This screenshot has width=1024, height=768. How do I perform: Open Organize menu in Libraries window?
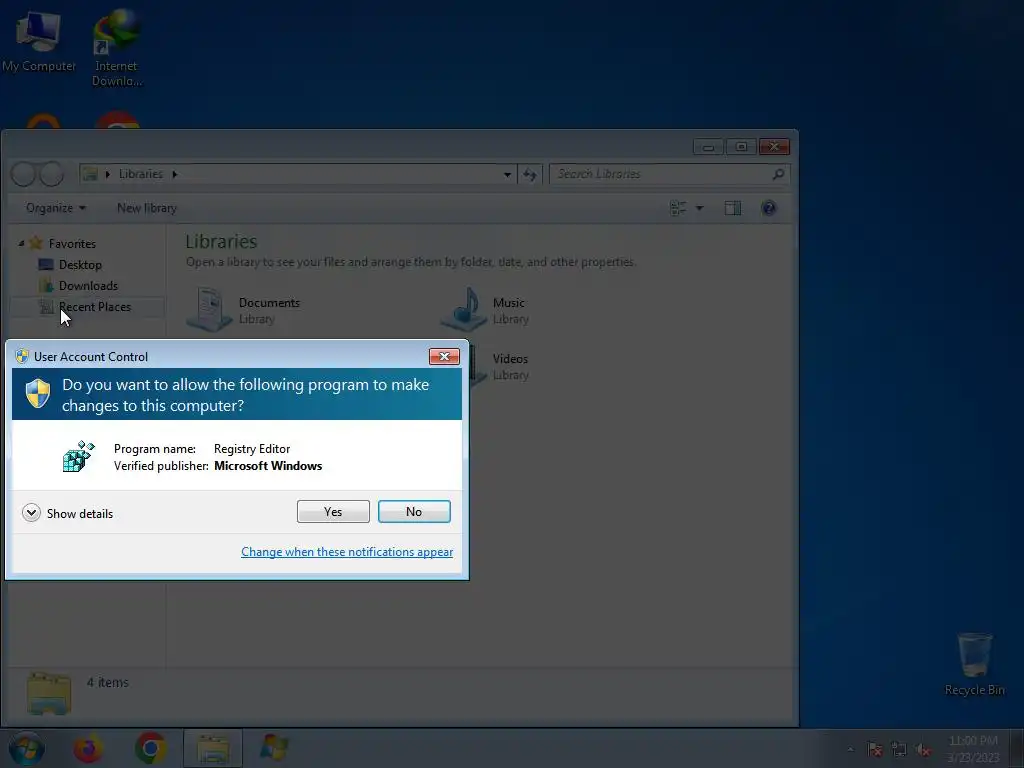pyautogui.click(x=56, y=208)
